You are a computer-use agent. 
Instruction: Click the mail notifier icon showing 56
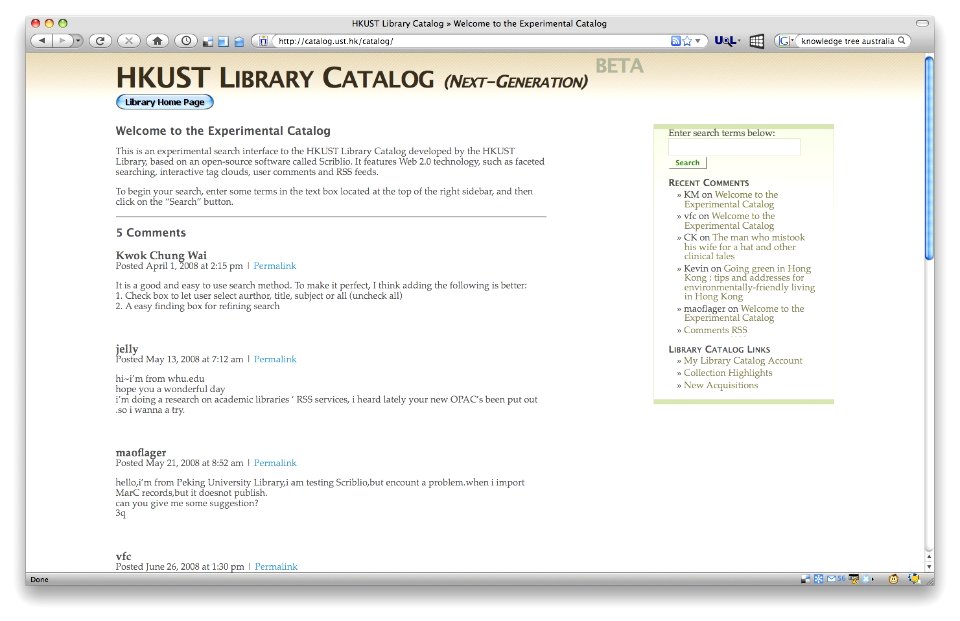(836, 579)
